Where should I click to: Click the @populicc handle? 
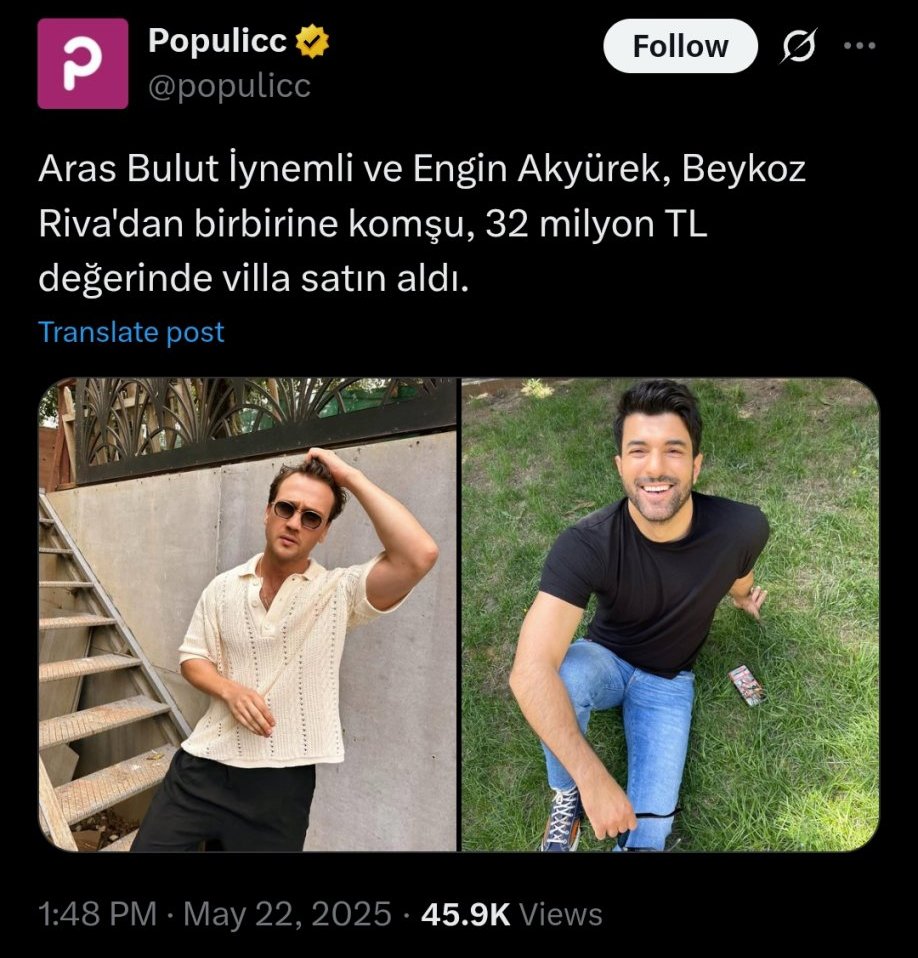pos(229,86)
